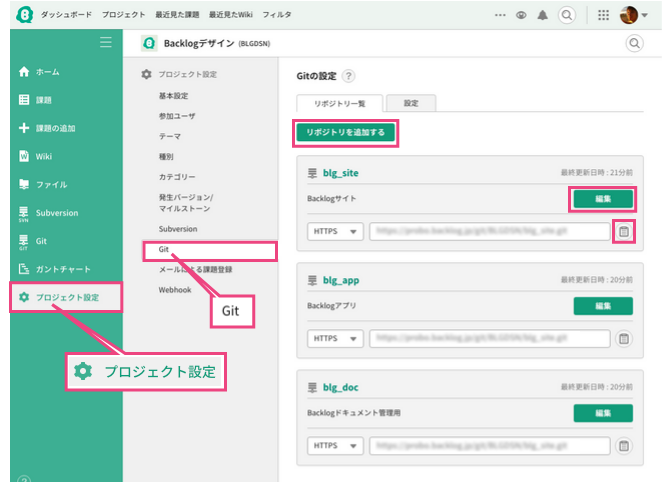662x482 pixels.
Task: Open the more options ellipsis menu
Action: click(x=500, y=15)
